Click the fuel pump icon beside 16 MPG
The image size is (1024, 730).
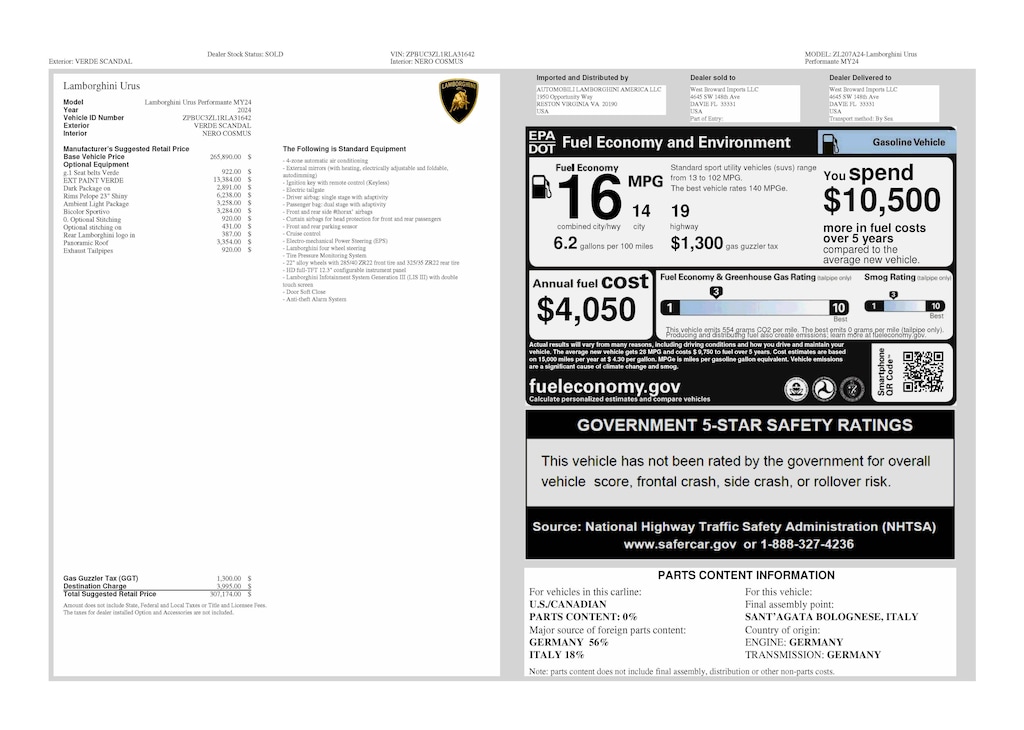541,187
